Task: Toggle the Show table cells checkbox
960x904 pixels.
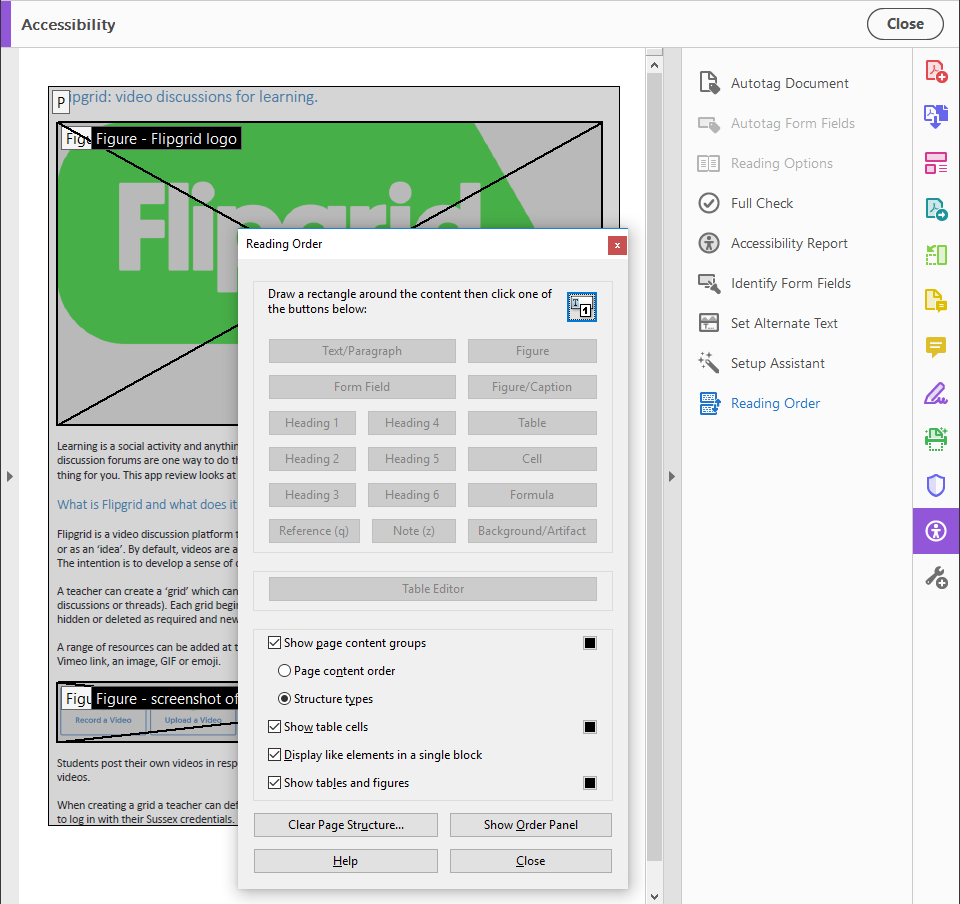Action: coord(274,727)
